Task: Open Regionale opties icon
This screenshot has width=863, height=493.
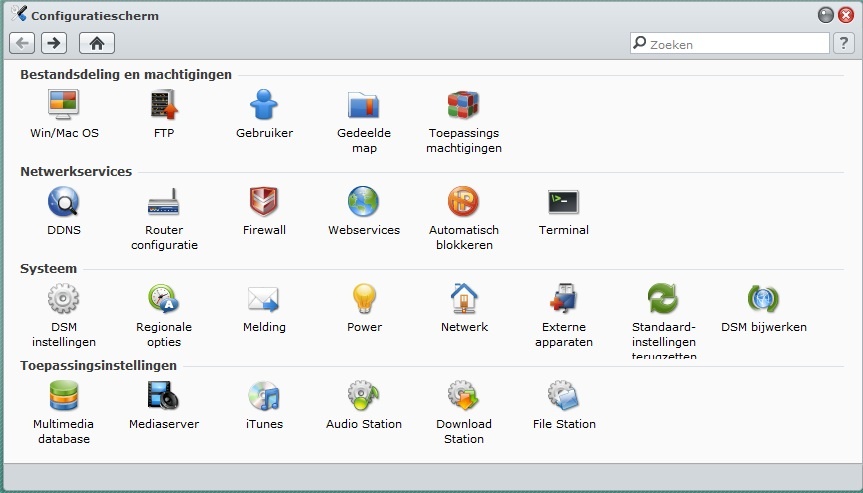Action: click(164, 298)
